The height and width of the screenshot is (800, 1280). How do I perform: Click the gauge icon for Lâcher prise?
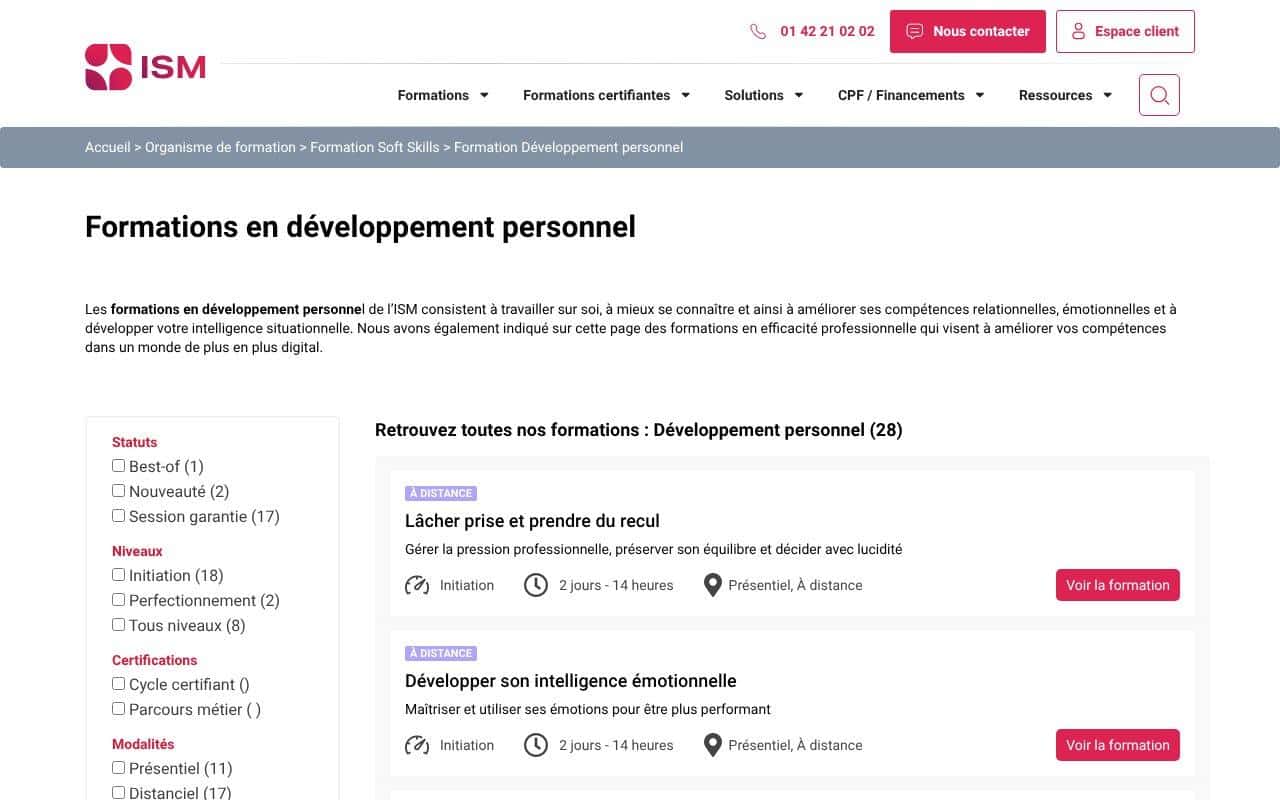[x=417, y=585]
